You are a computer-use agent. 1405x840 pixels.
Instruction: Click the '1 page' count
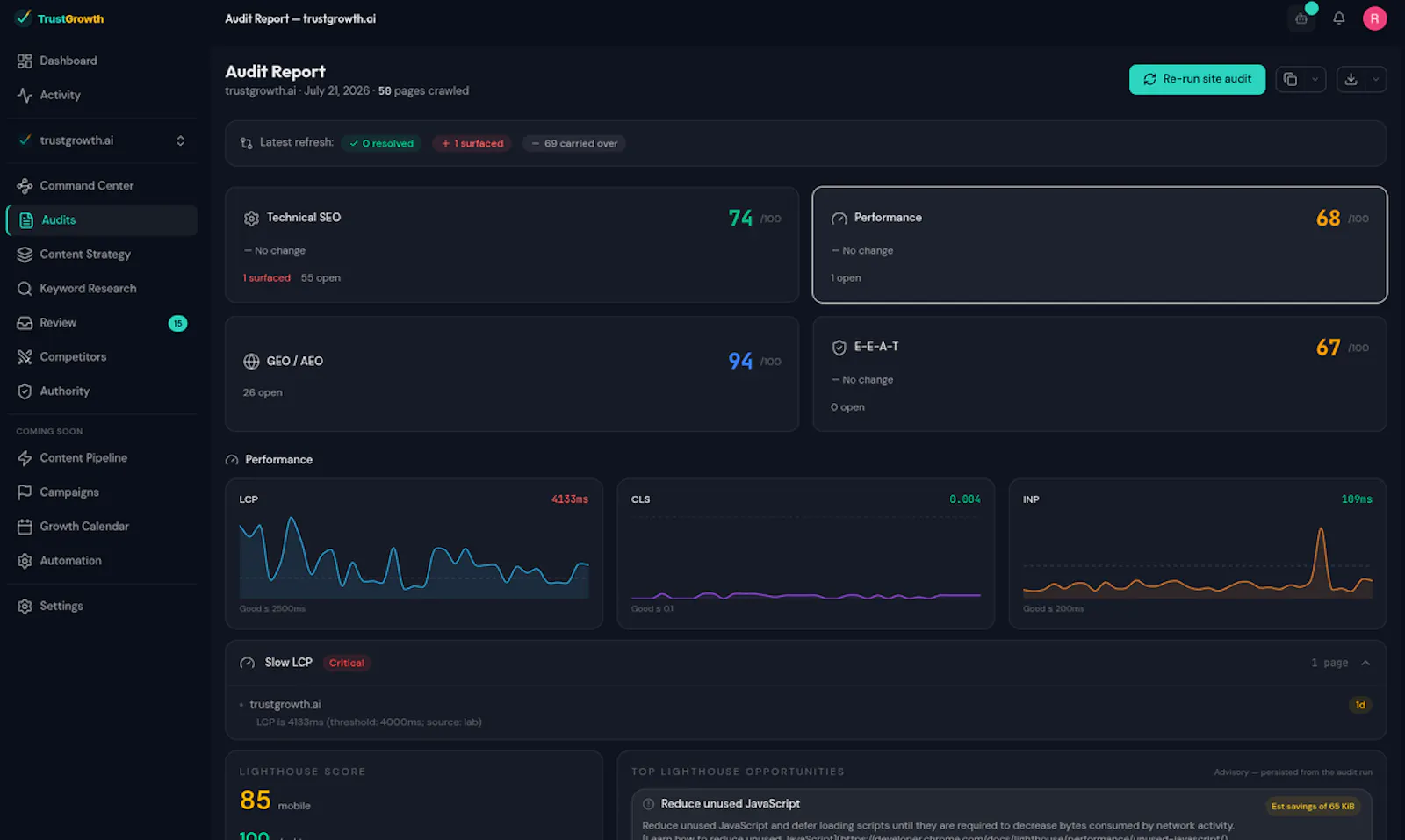click(x=1329, y=664)
